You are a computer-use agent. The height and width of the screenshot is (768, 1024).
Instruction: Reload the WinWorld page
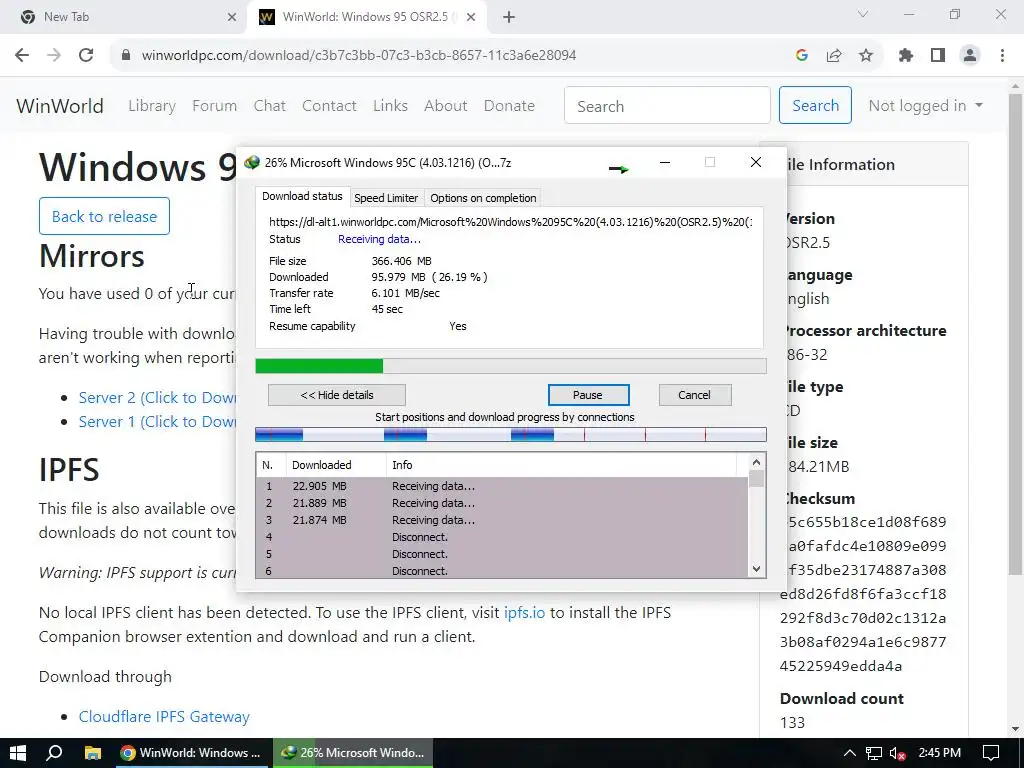click(86, 56)
